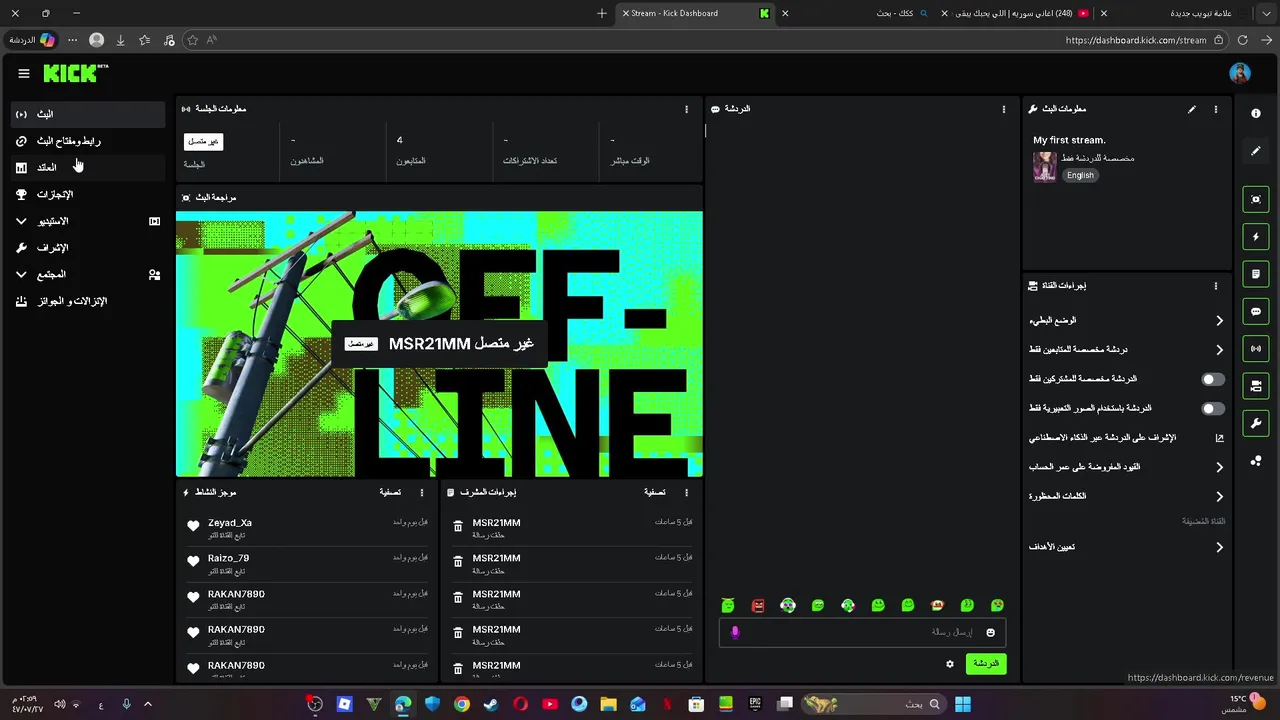Open Steam from the Windows taskbar
The width and height of the screenshot is (1280, 720).
pos(491,704)
